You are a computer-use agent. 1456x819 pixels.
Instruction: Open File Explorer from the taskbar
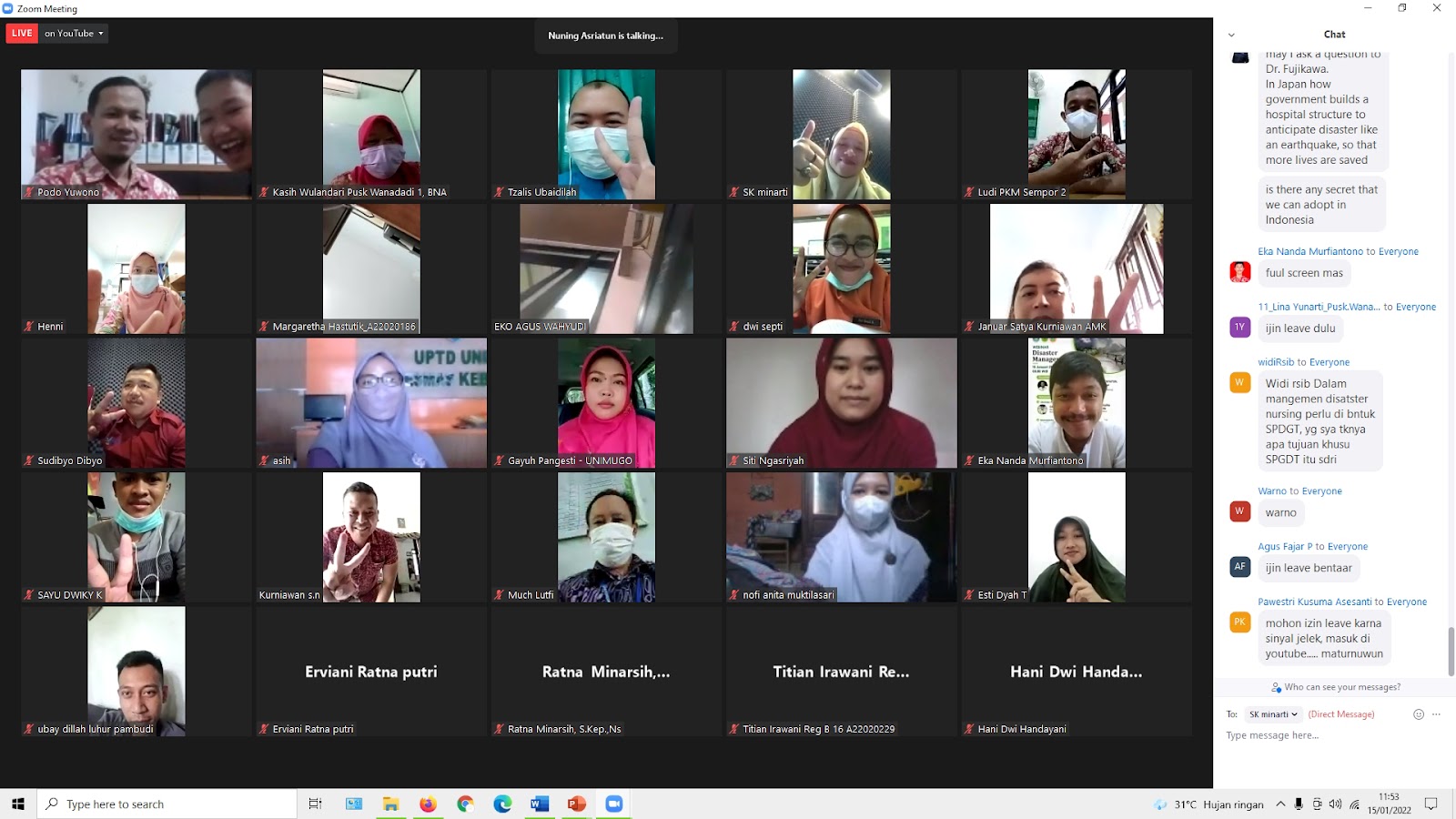point(391,804)
